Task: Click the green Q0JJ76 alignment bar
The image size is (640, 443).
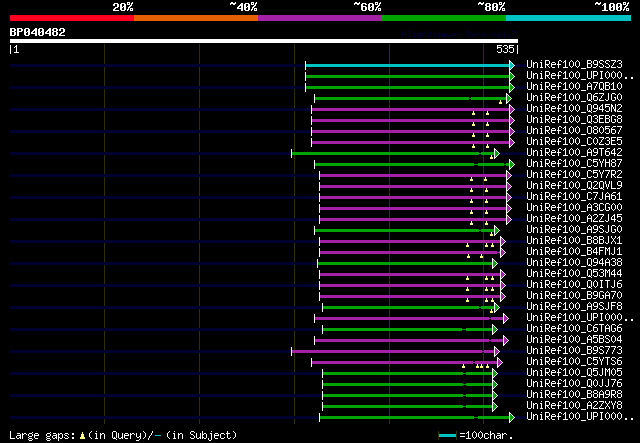Action: (407, 385)
